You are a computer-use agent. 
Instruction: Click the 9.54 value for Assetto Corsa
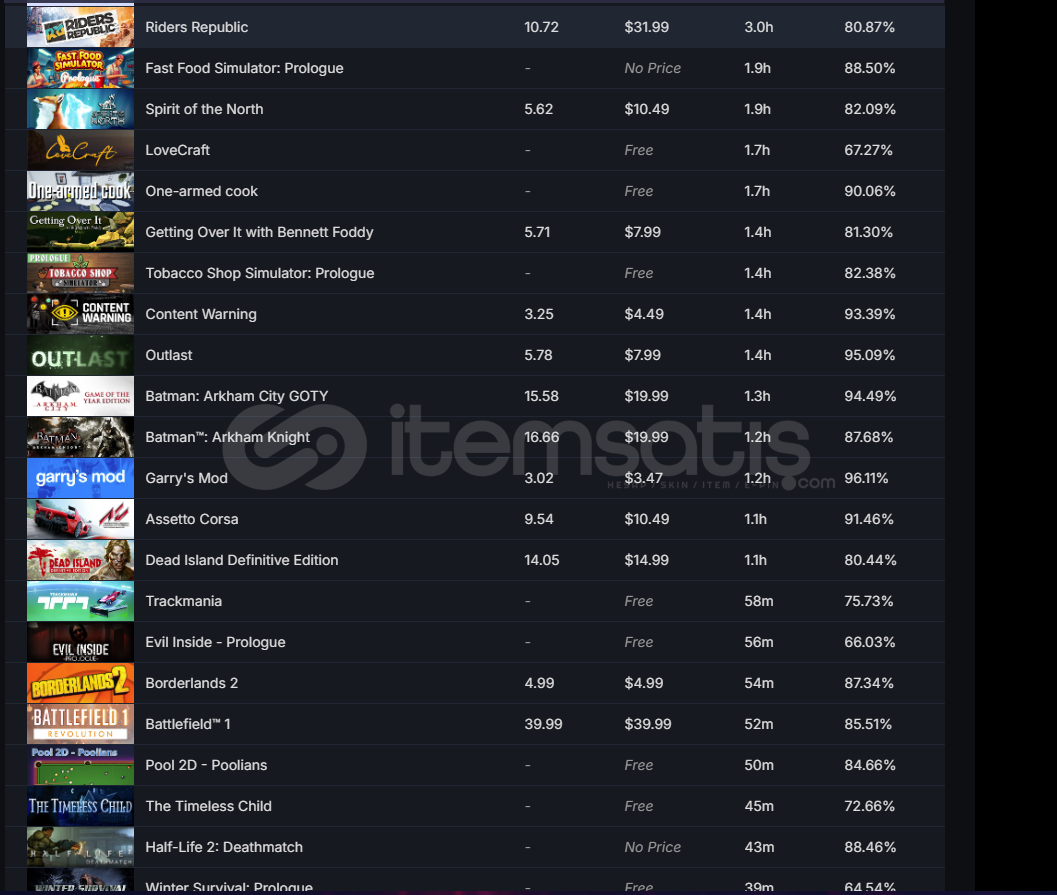click(x=539, y=519)
